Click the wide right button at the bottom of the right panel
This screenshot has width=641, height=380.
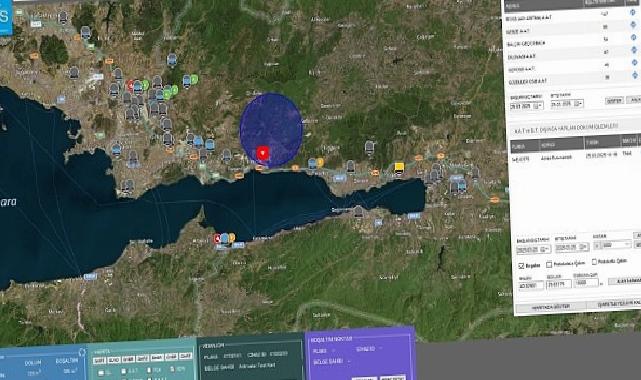pos(614,304)
